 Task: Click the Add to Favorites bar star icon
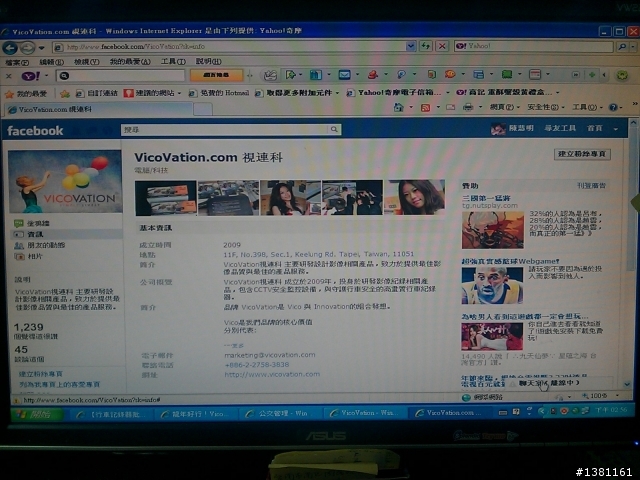[65, 94]
